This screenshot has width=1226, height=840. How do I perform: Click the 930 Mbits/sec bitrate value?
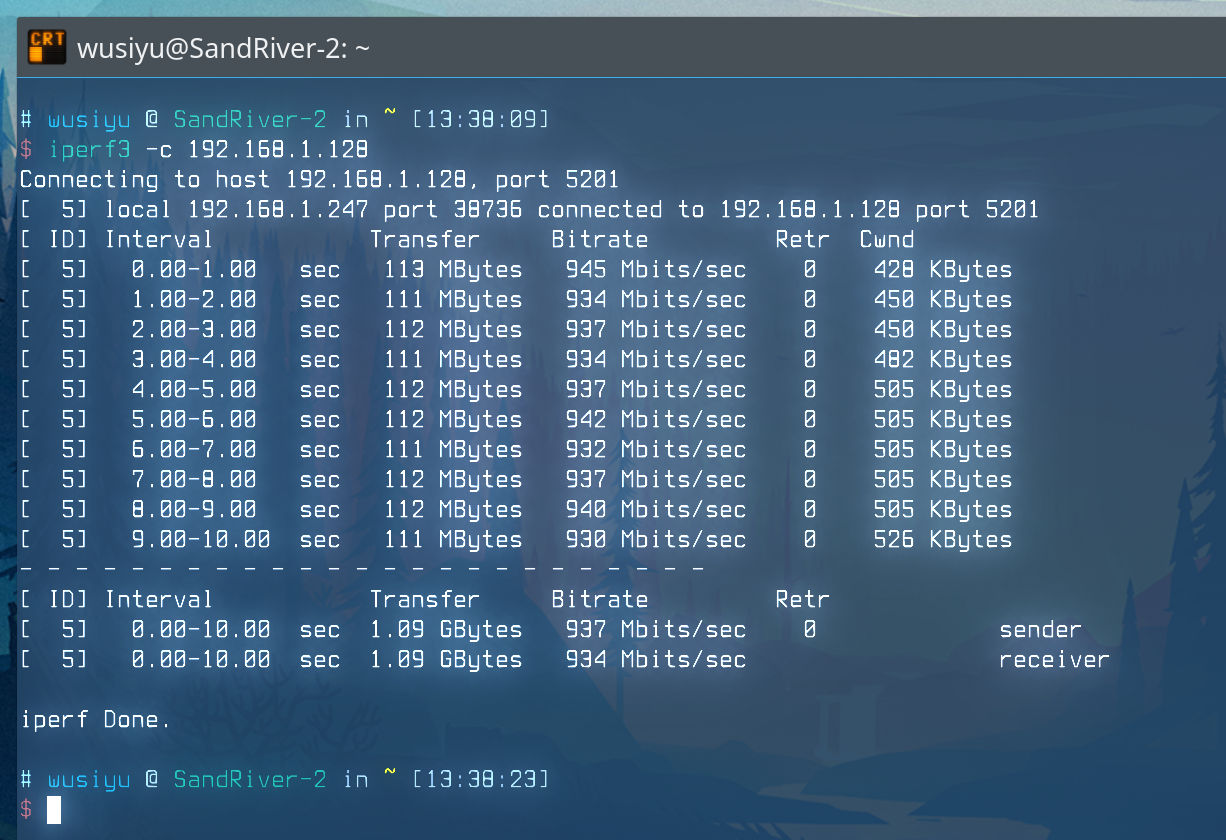[x=656, y=540]
